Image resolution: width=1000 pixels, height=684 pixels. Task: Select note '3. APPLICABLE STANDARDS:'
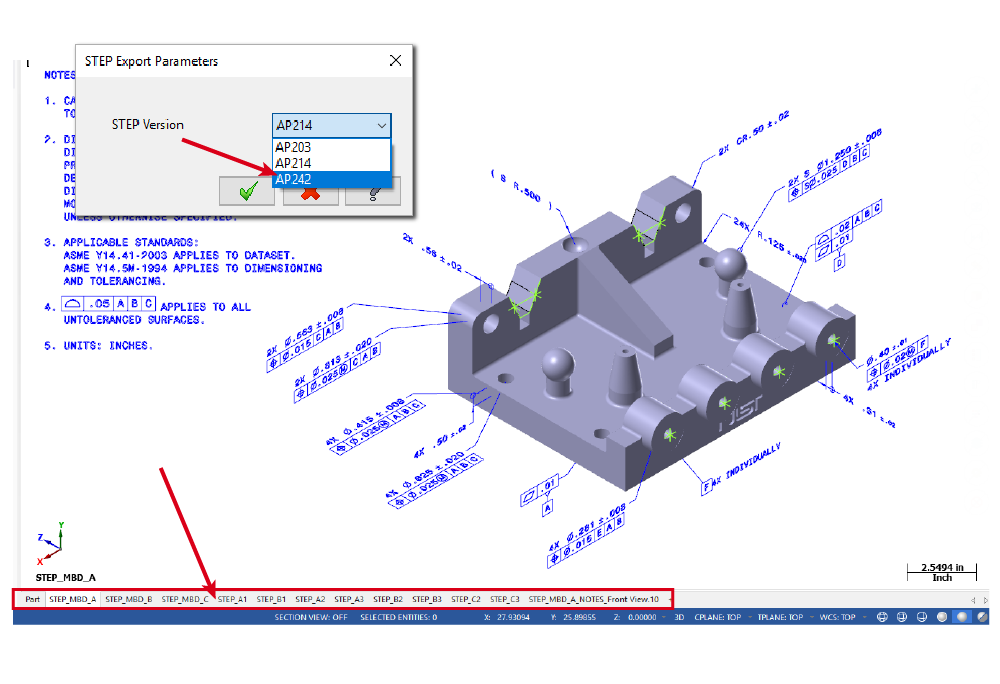point(121,242)
